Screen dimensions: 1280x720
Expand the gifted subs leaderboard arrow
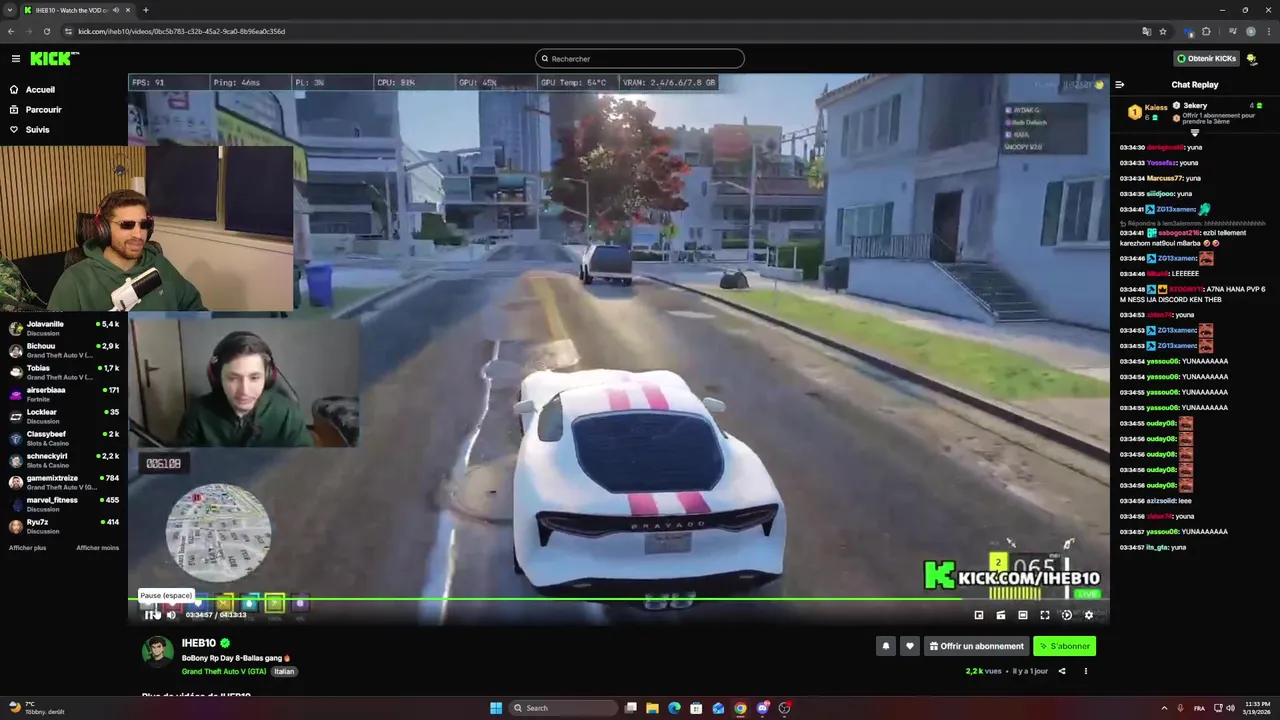click(x=1194, y=133)
